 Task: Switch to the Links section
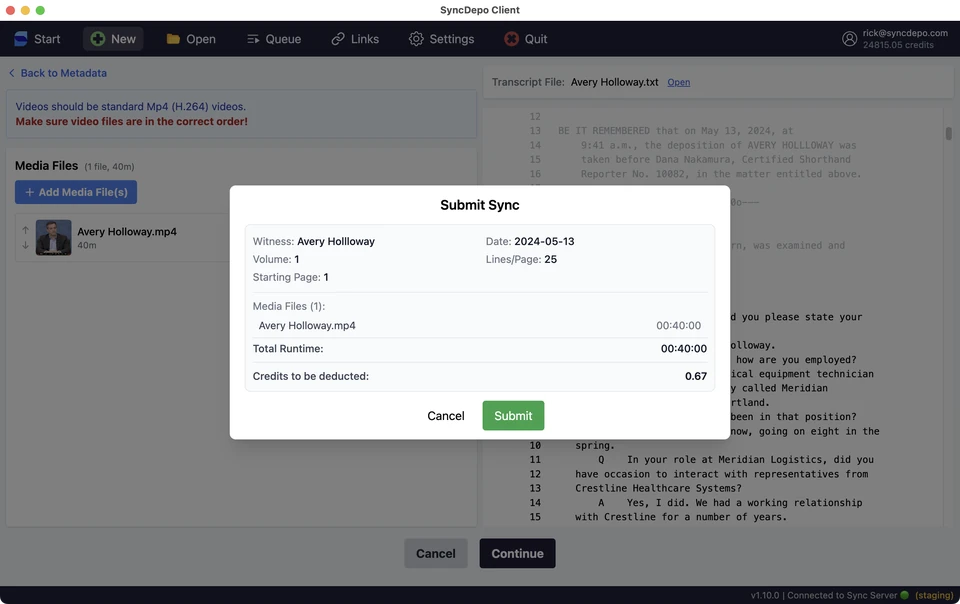pos(355,39)
